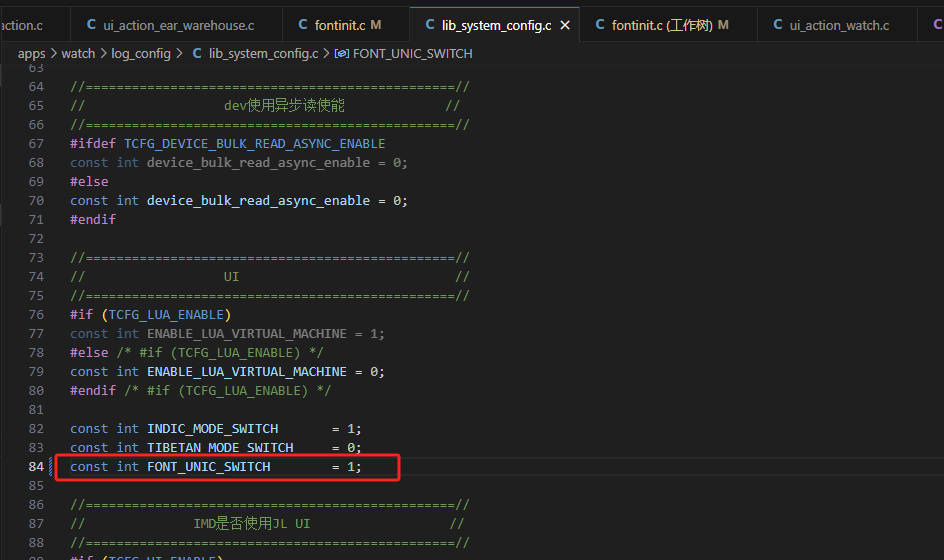Viewport: 944px width, 560px height.
Task: Click device_bulk_read_async_enable on line 70
Action: tap(258, 201)
